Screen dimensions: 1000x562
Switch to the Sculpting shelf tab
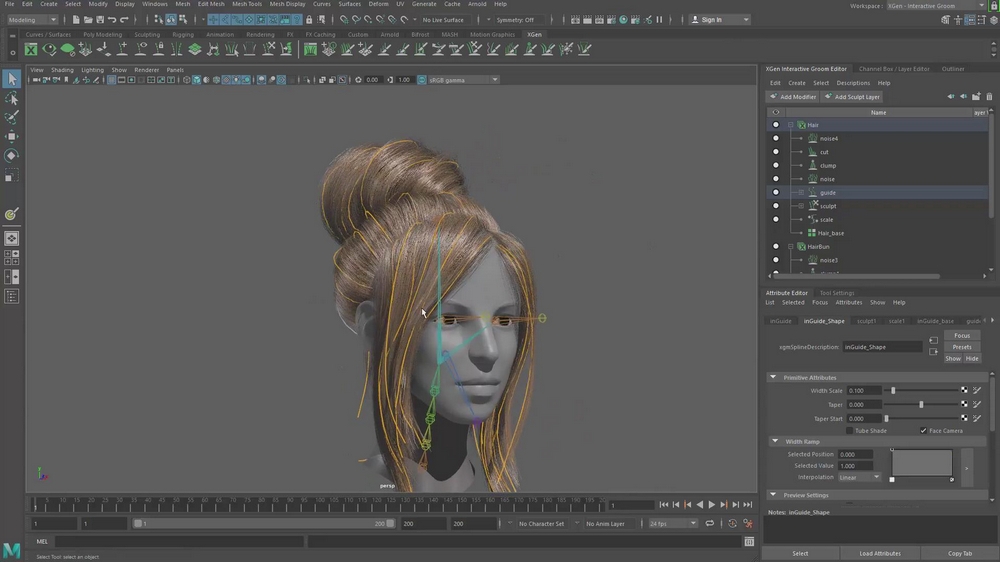tap(147, 34)
